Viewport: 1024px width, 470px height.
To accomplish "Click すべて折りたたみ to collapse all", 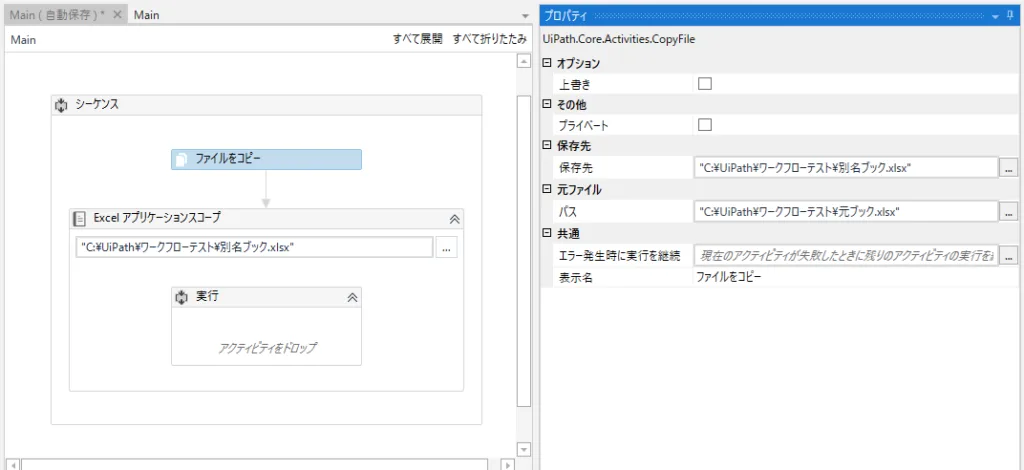I will point(490,39).
